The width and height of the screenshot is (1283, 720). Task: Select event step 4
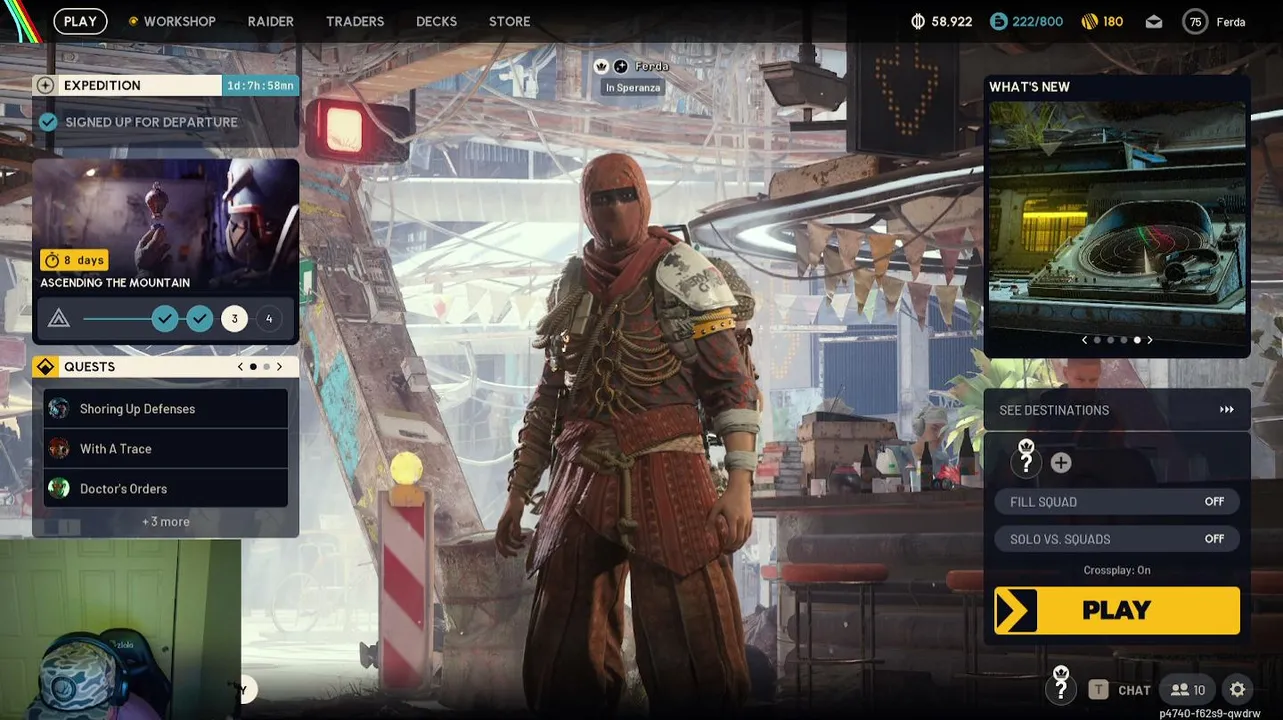268,319
